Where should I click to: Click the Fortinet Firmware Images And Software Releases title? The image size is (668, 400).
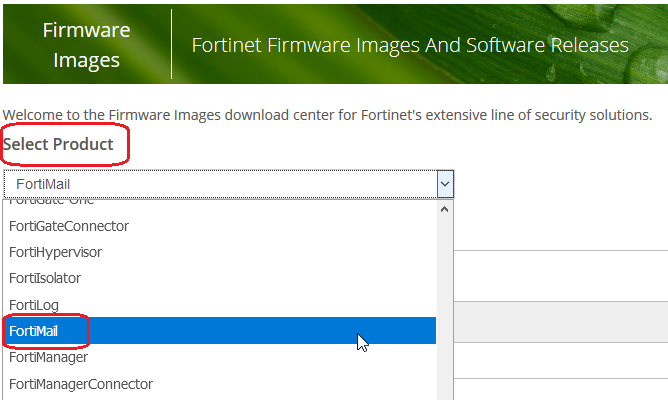click(x=409, y=46)
